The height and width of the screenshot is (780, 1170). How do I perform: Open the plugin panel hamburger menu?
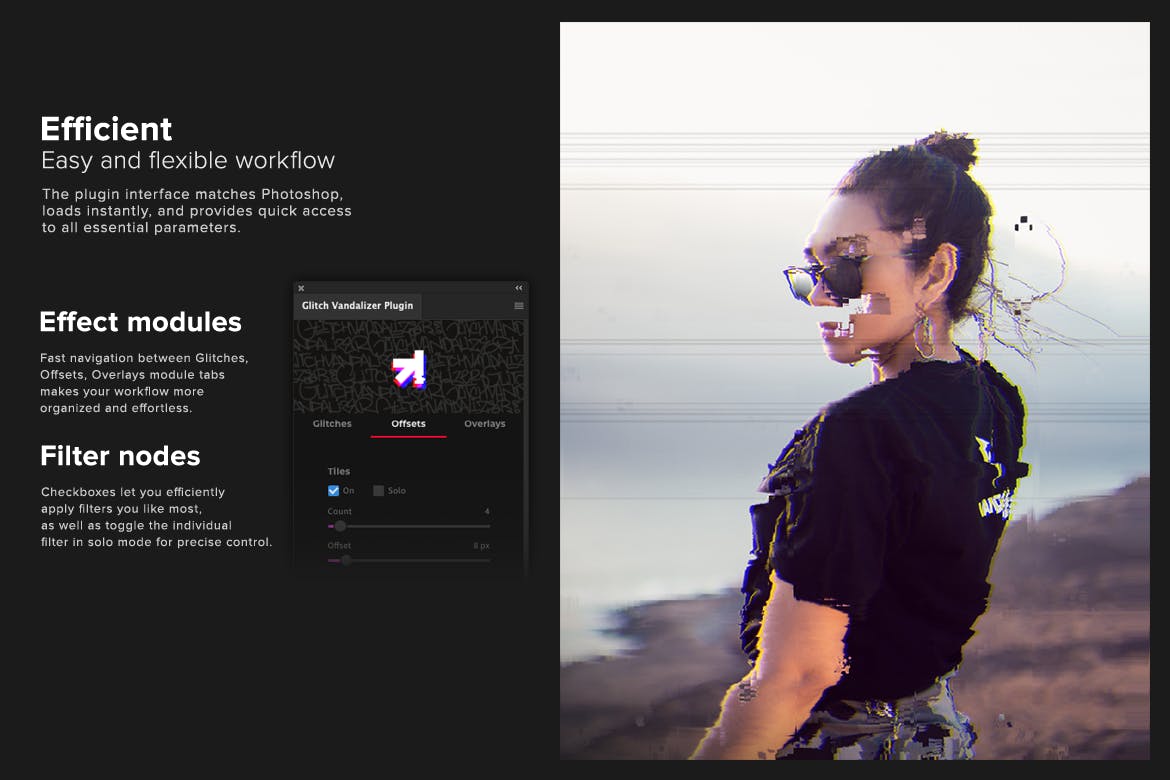point(519,306)
